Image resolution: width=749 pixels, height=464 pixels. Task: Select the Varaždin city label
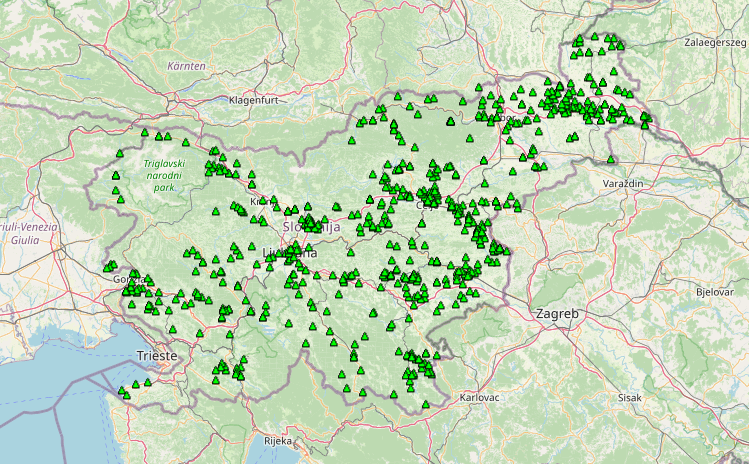[623, 183]
